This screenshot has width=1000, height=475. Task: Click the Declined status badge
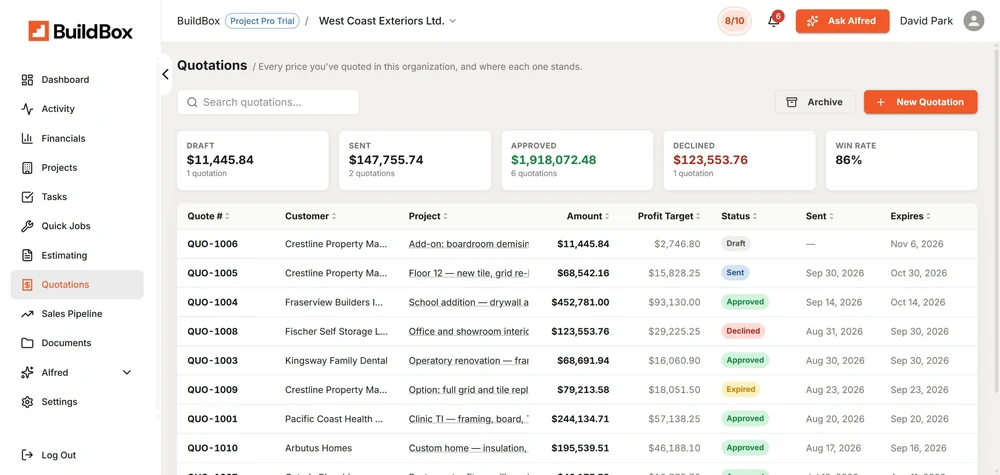743,332
